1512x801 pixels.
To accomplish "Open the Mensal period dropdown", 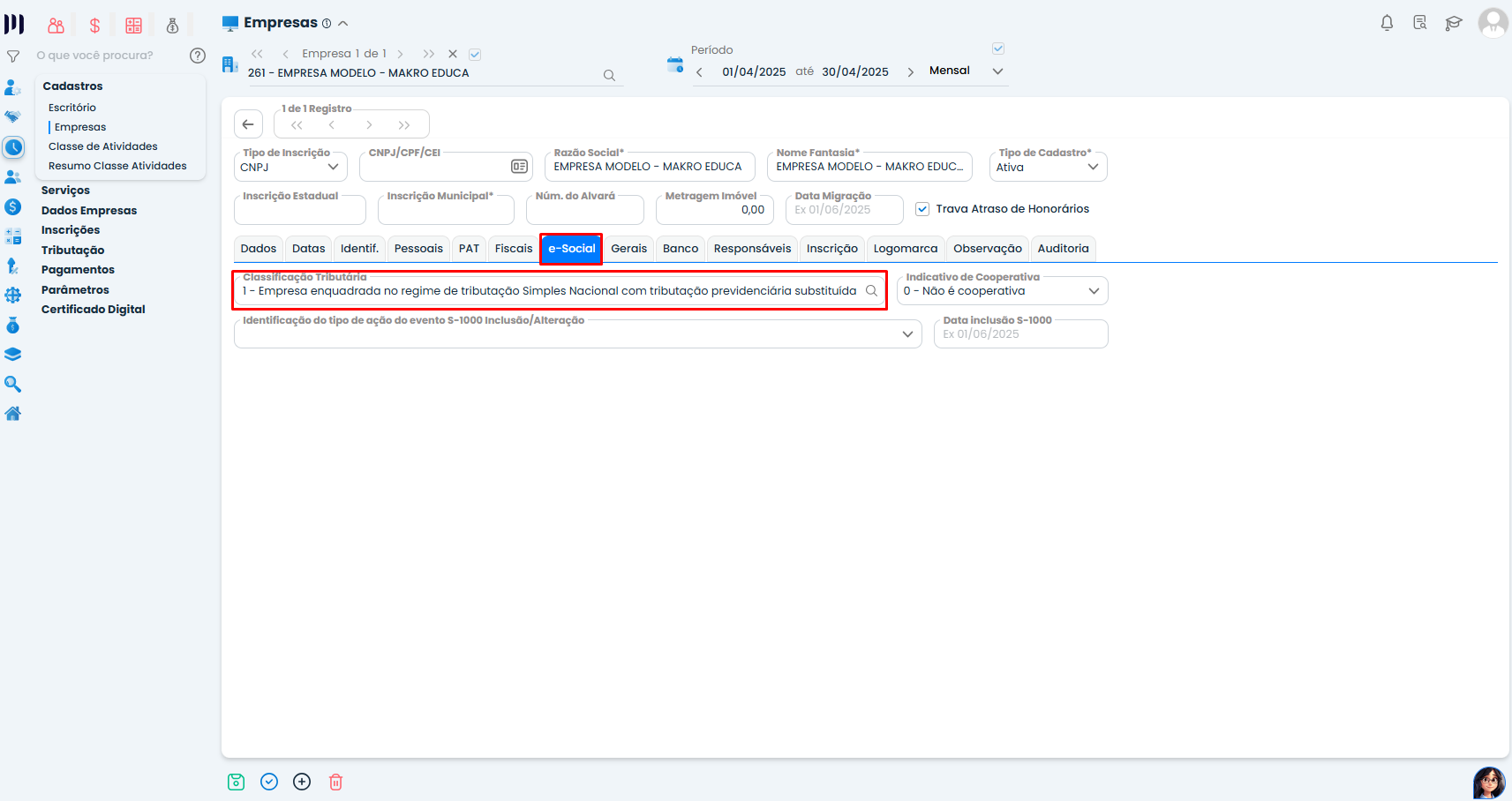I will (967, 71).
